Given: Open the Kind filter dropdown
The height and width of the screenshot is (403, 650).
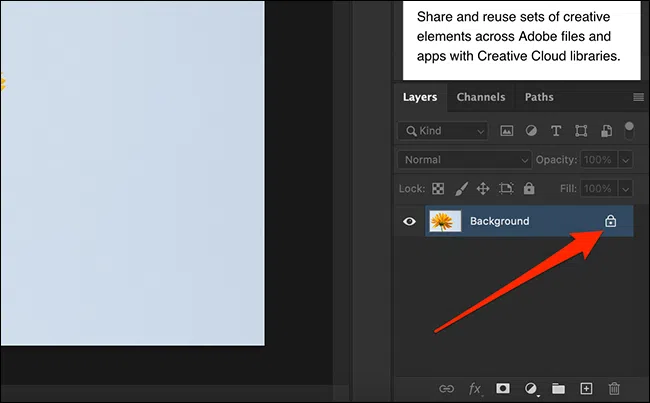Looking at the screenshot, I should coord(442,131).
